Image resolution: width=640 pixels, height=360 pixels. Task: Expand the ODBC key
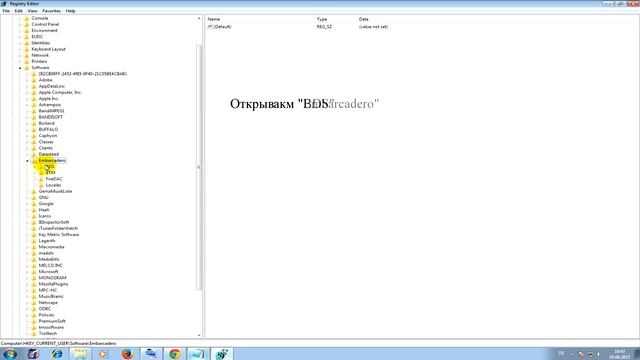click(27, 309)
